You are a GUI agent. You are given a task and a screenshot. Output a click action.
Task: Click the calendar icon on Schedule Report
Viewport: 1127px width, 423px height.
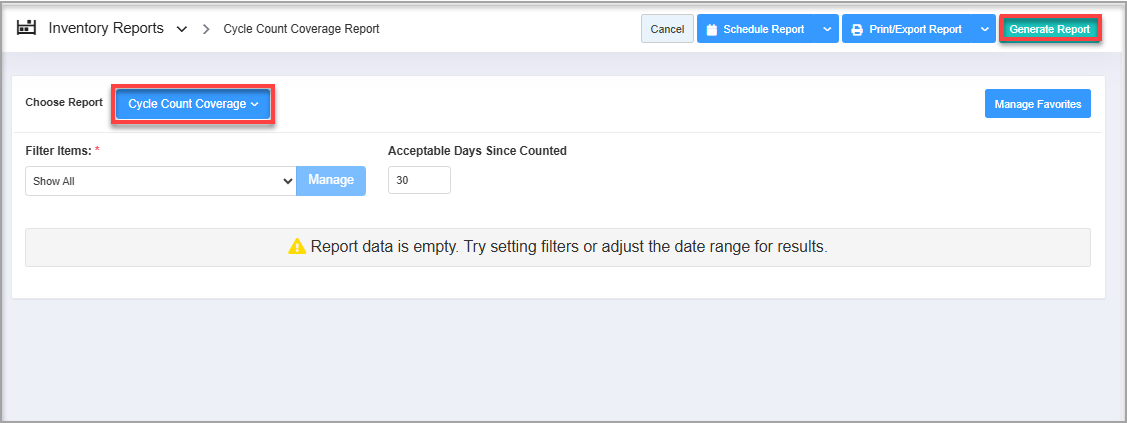click(x=712, y=30)
